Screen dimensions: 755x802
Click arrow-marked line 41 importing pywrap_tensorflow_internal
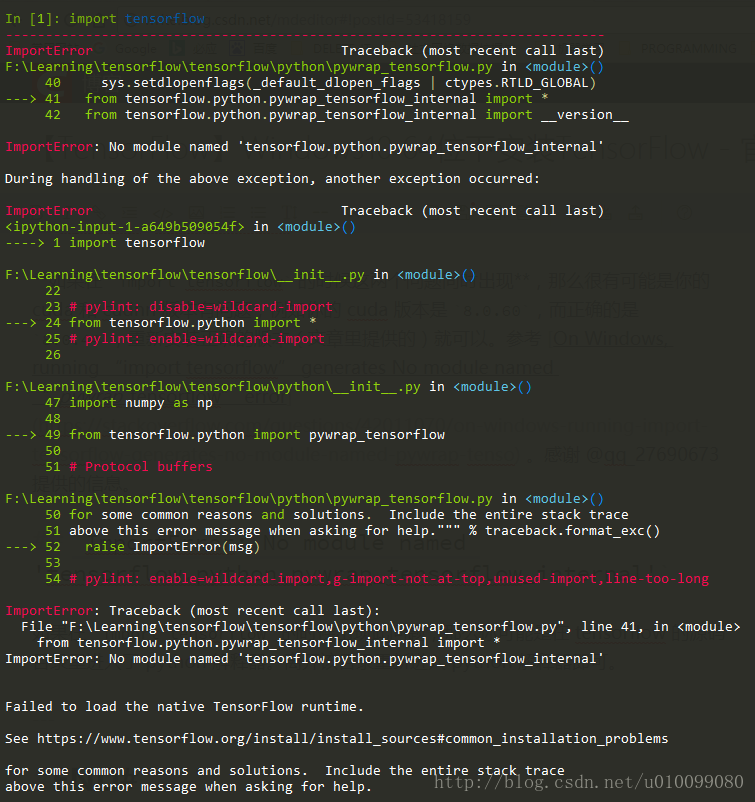[277, 99]
